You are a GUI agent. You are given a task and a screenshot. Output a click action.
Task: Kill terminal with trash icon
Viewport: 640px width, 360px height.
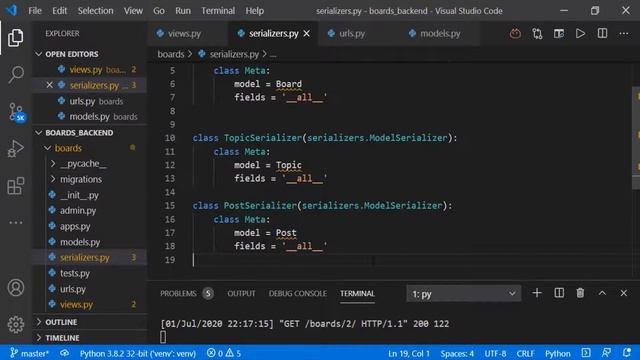[580, 293]
